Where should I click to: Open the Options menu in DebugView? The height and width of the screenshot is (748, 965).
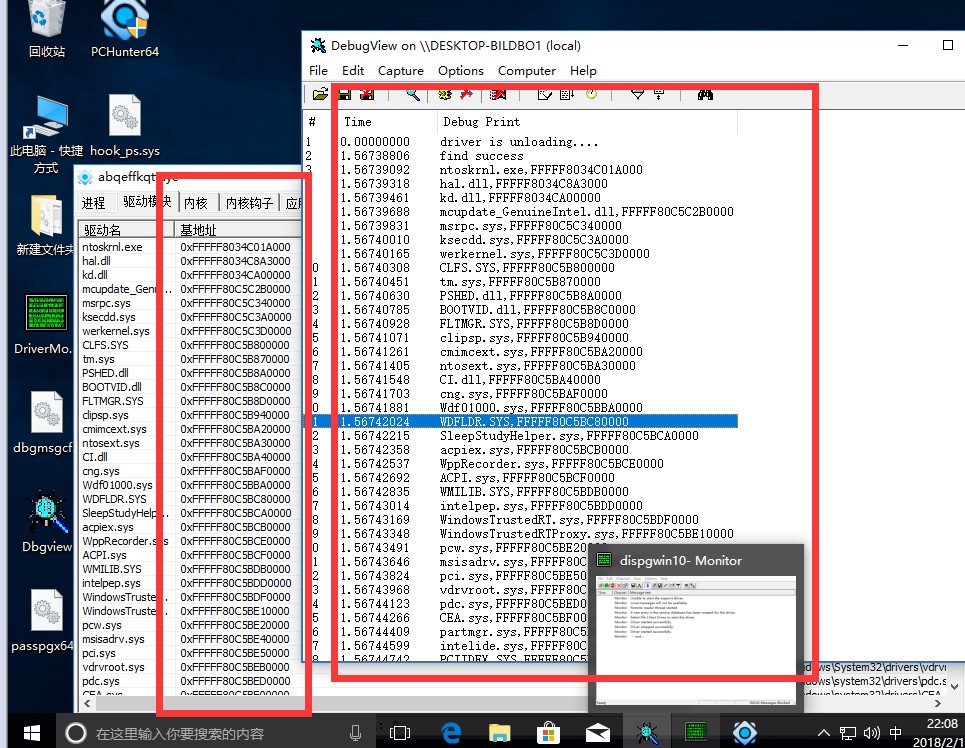pos(461,71)
